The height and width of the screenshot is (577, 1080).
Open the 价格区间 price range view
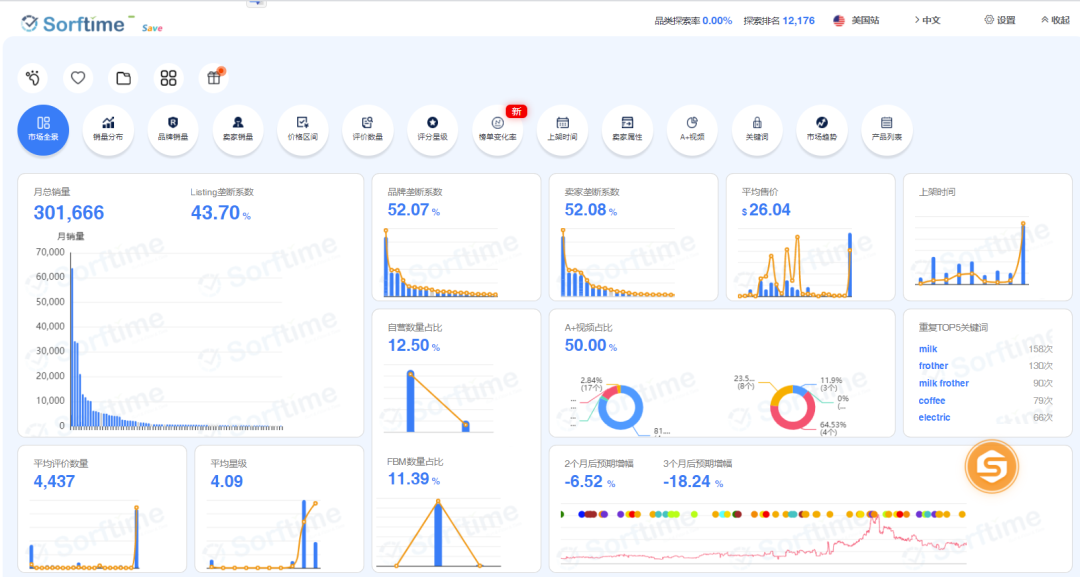pyautogui.click(x=302, y=129)
